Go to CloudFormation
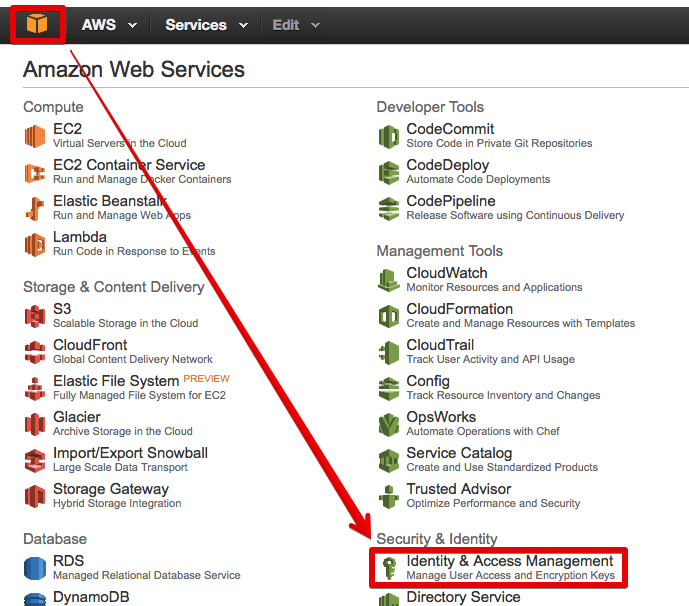 [460, 309]
